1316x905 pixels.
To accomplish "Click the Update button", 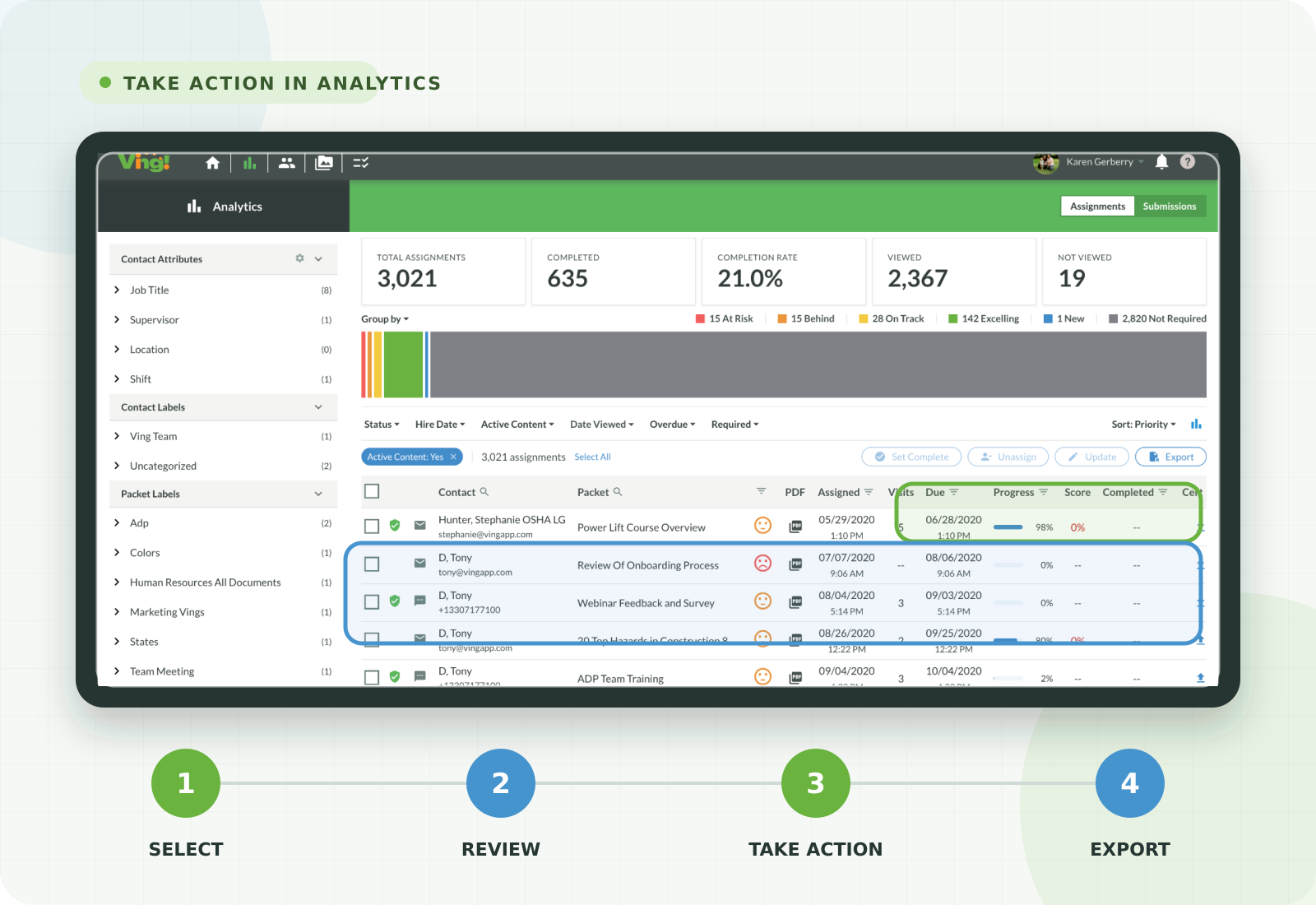I will pos(1091,457).
